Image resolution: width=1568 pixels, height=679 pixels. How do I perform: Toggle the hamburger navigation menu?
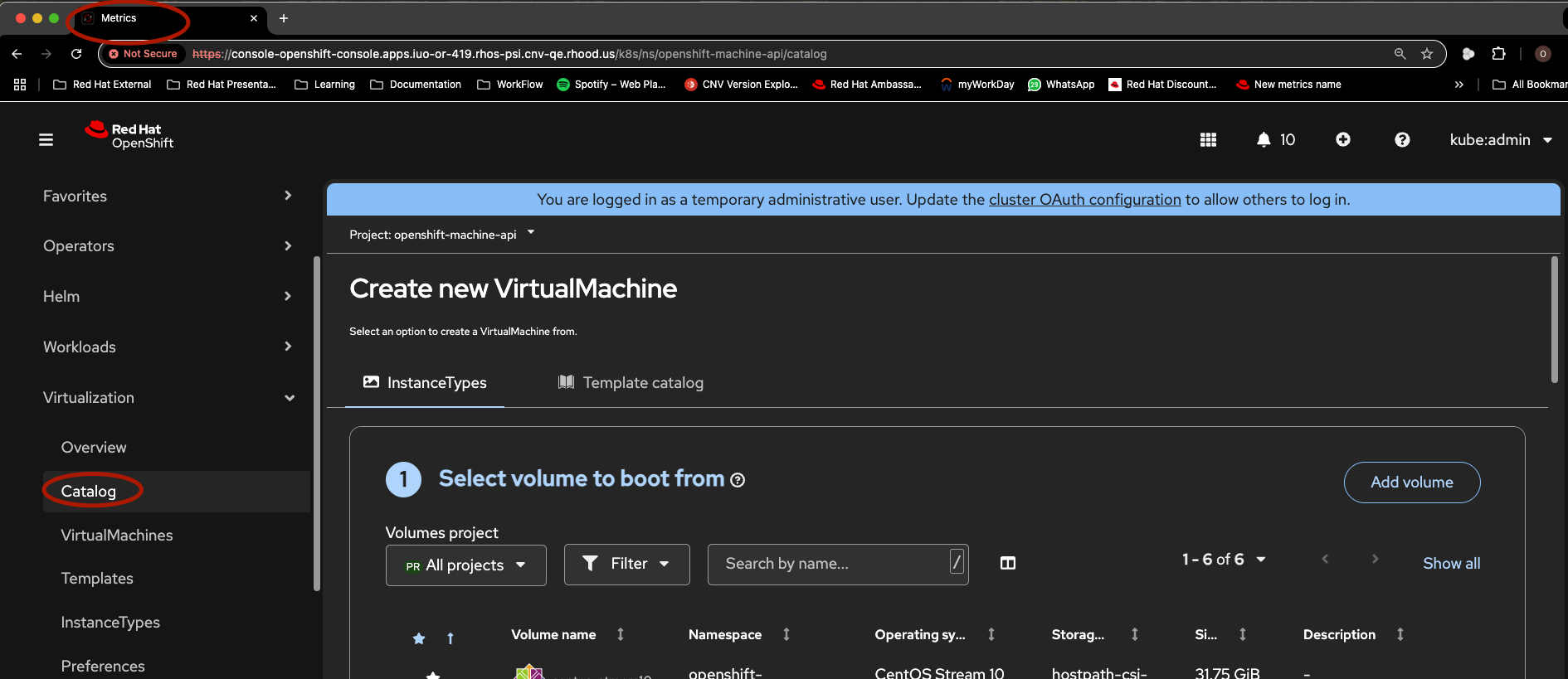click(46, 140)
